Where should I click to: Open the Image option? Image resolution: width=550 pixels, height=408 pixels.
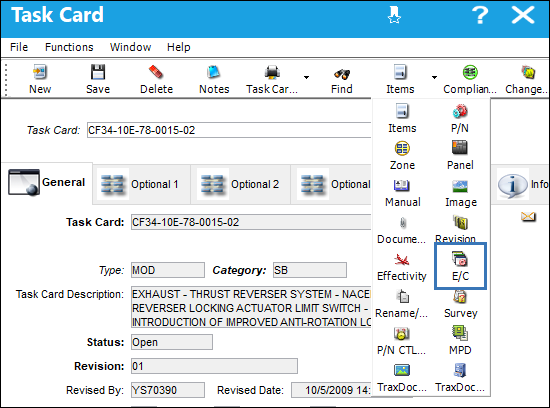pyautogui.click(x=461, y=193)
